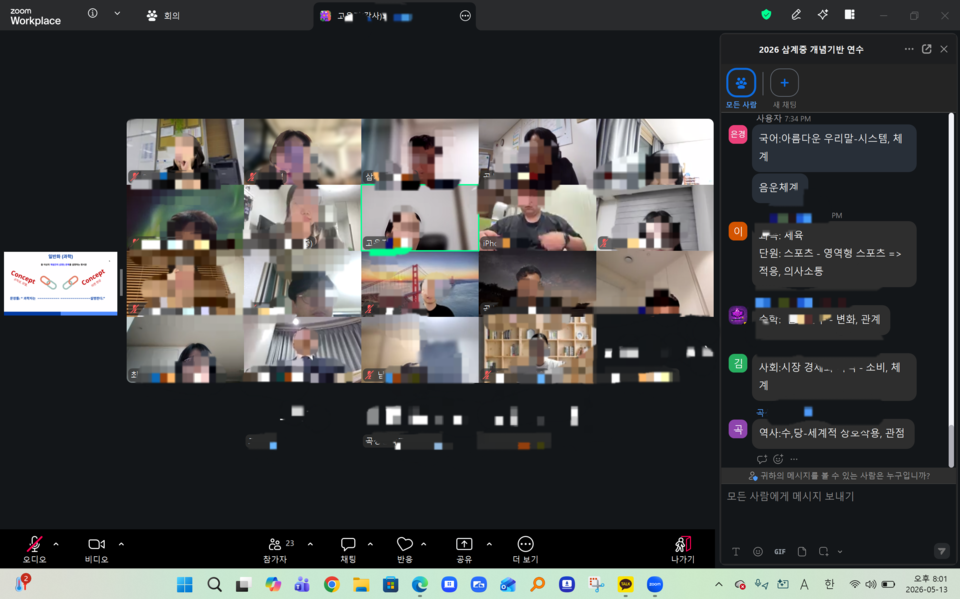The width and height of the screenshot is (960, 599).
Task: Expand the chevron beside 채팅
Action: pos(370,544)
